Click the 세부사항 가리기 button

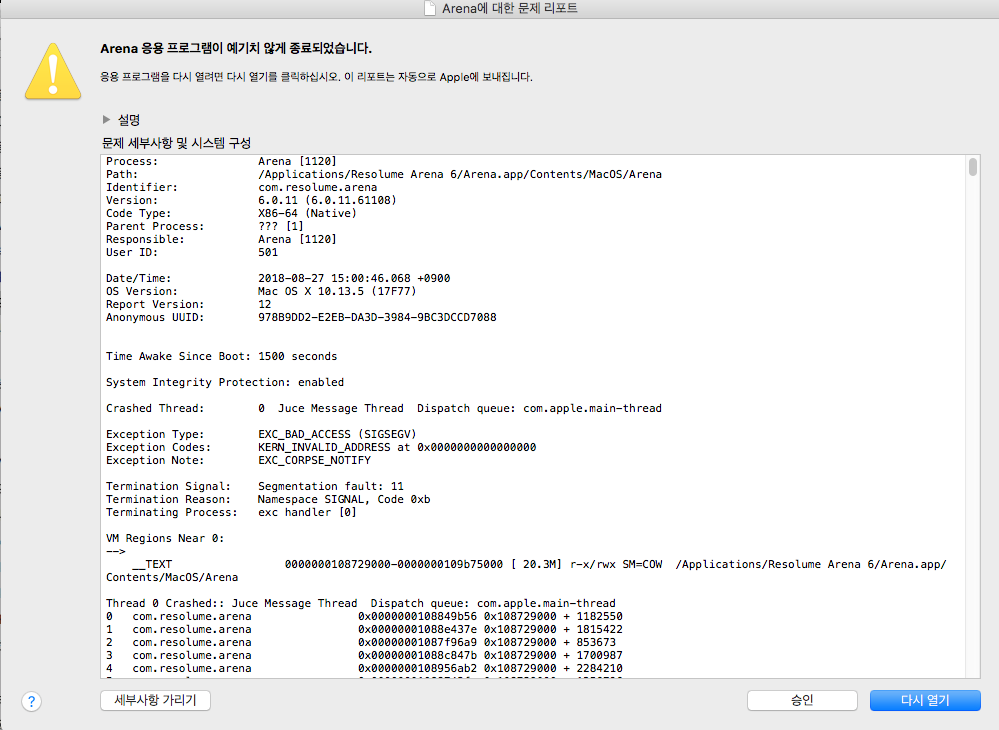(x=155, y=700)
